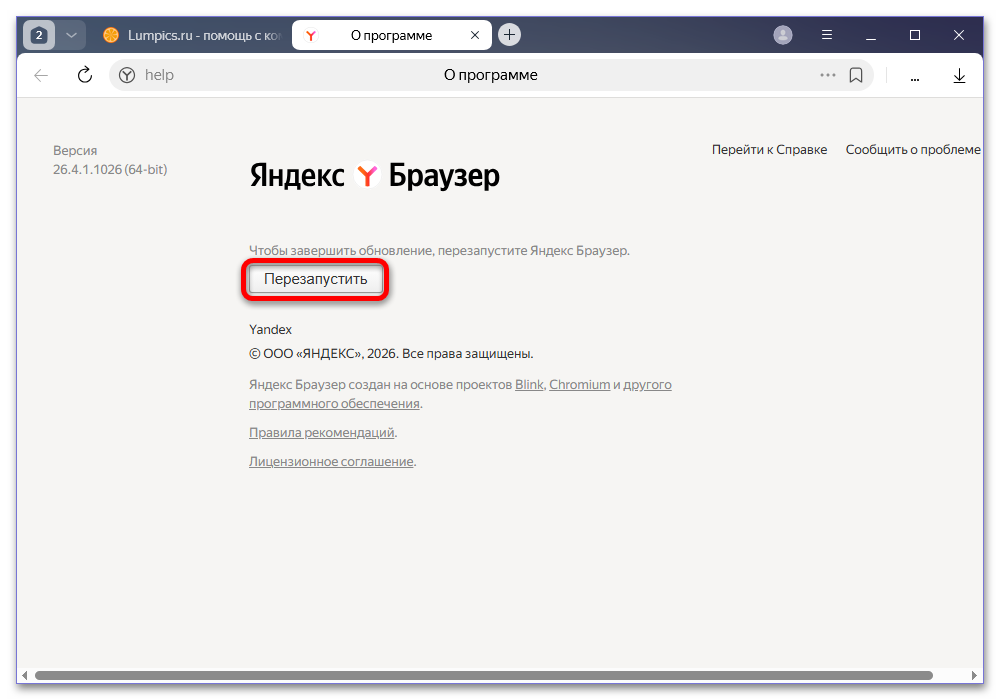Open the three-dot page actions menu
Screen dimensions: 1000x700
pos(827,75)
